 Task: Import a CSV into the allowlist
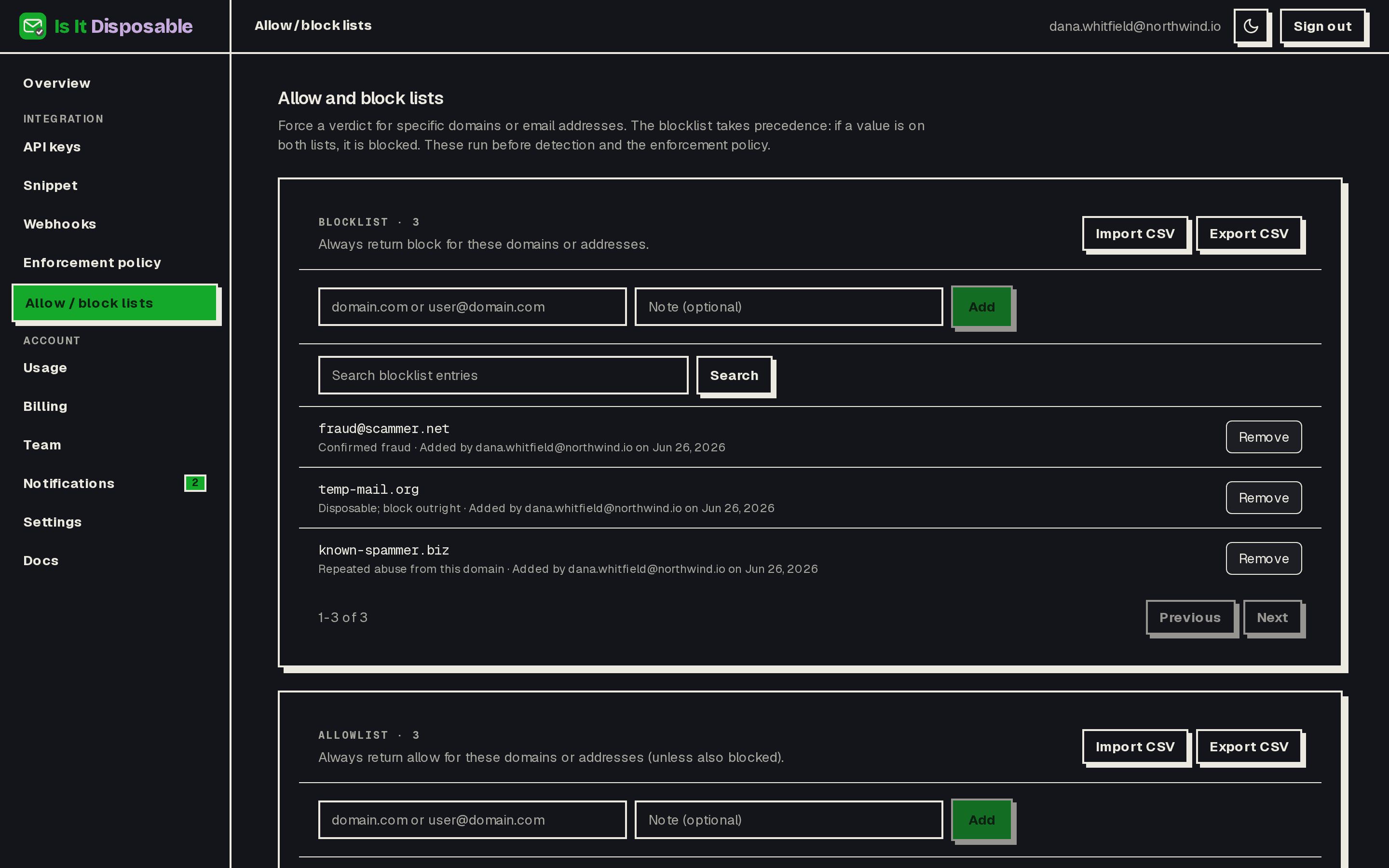[1135, 746]
